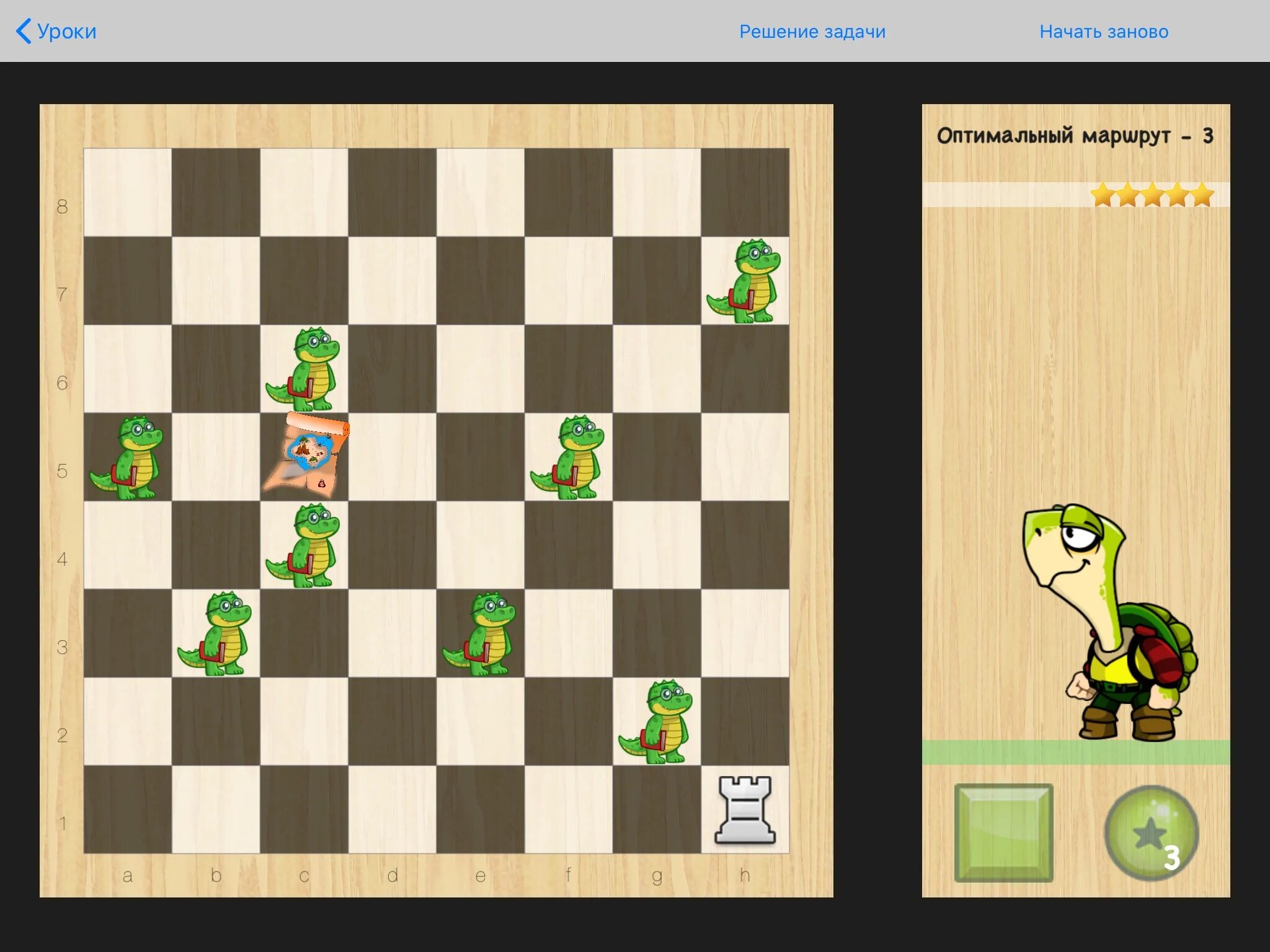Select empty square h2
1270x952 pixels.
tap(745, 721)
